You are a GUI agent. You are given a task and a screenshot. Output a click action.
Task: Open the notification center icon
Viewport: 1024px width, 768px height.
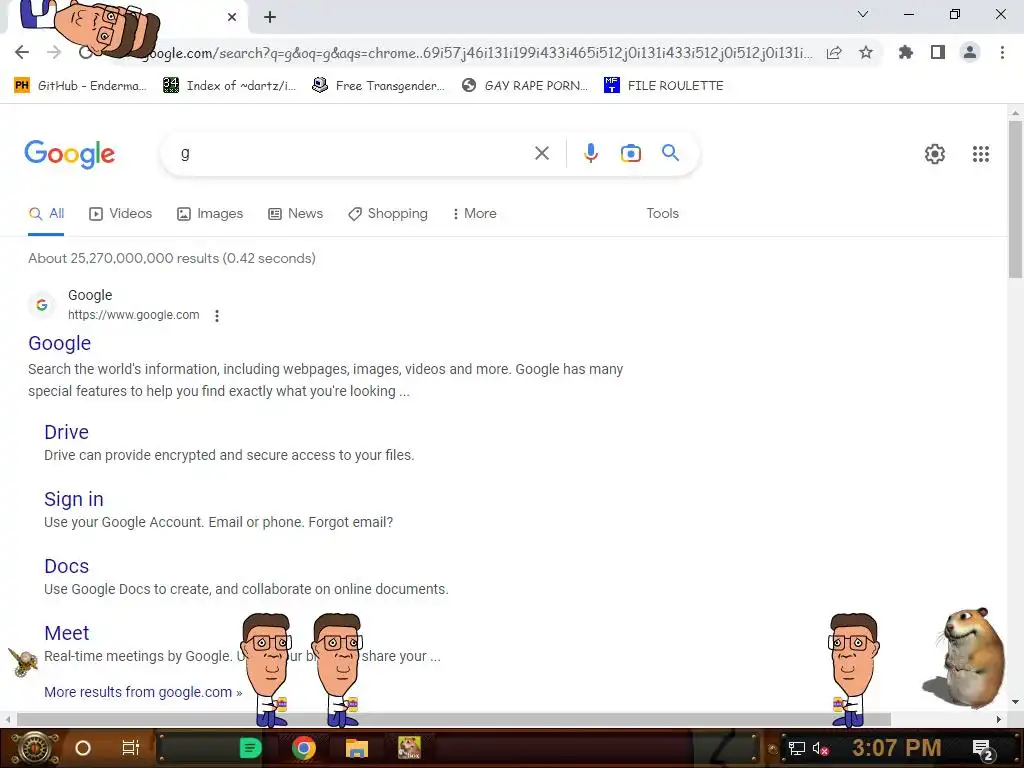click(x=983, y=749)
